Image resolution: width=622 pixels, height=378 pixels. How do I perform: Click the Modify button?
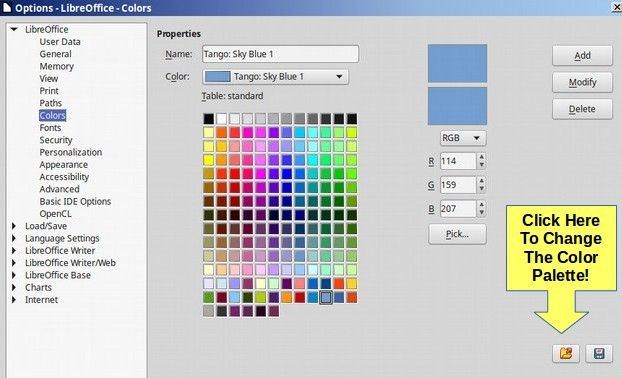point(582,83)
